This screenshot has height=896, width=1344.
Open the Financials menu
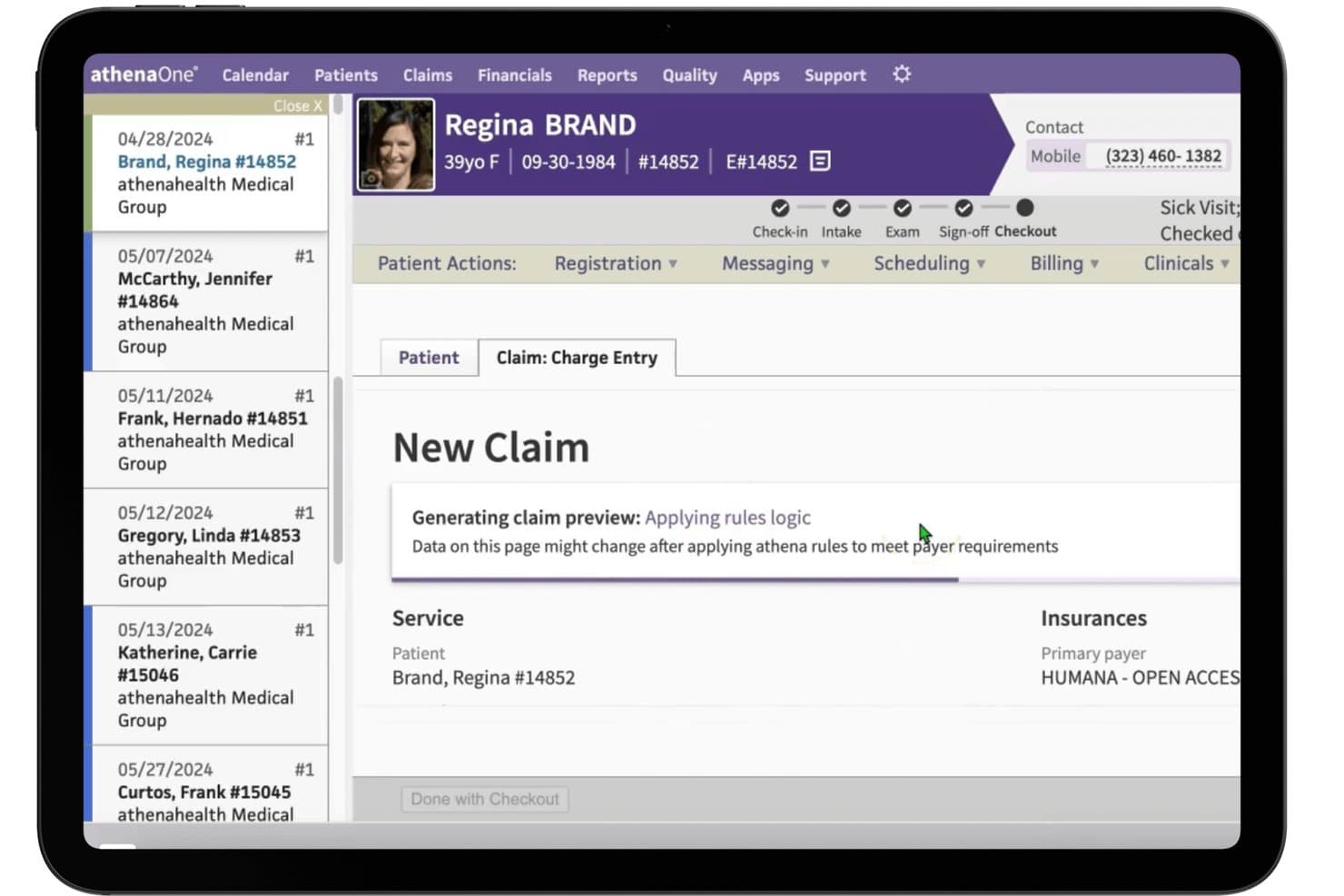point(515,75)
